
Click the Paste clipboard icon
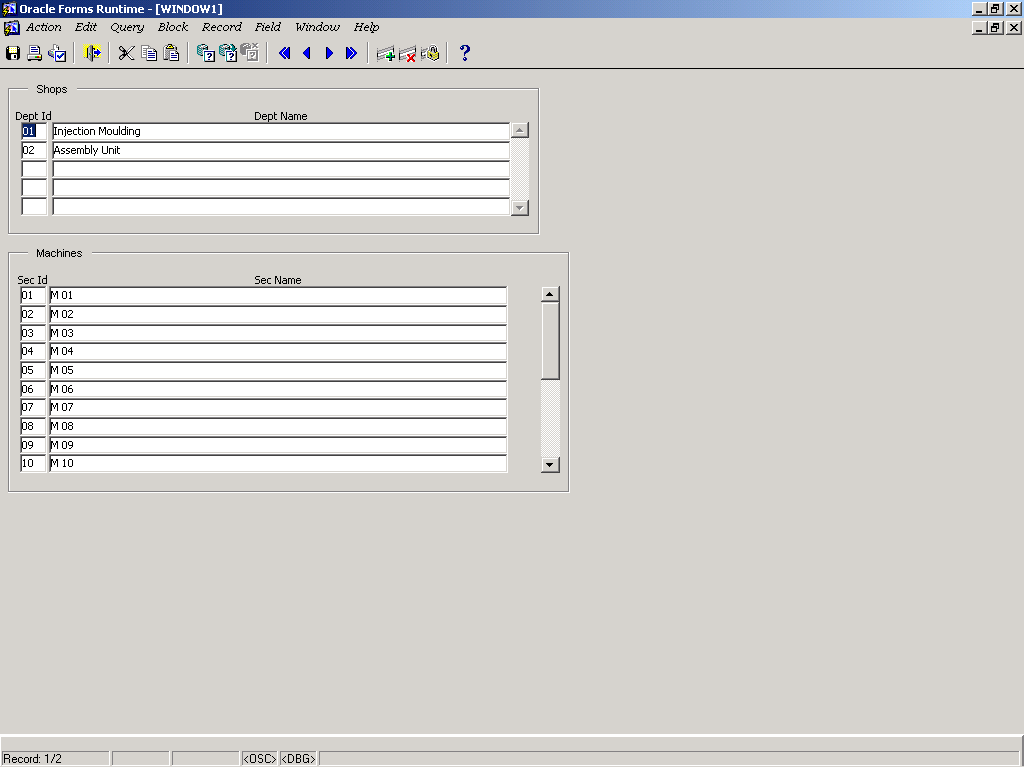coord(171,53)
